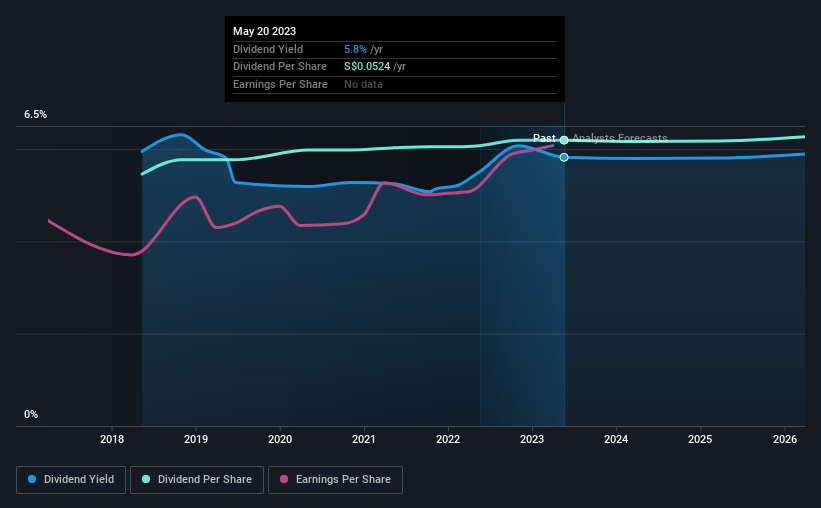821x508 pixels.
Task: Click the pink Earnings Per Share legend dot
Action: pyautogui.click(x=284, y=479)
